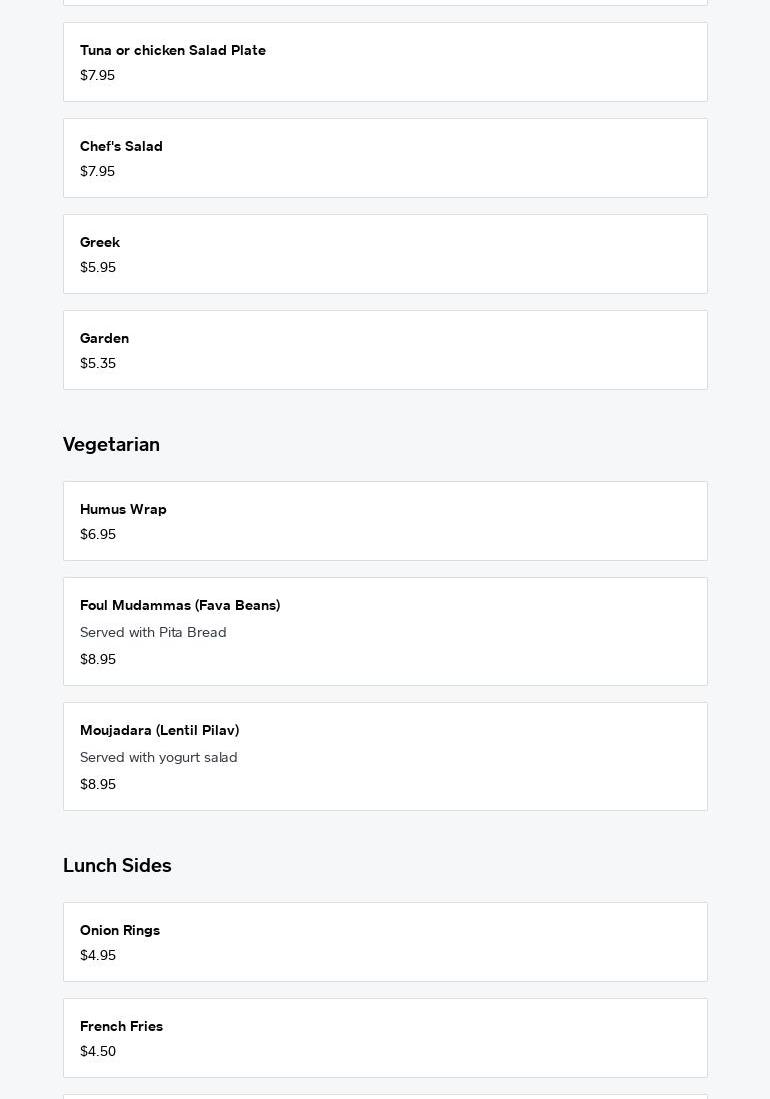770x1099 pixels.
Task: Open Moujadara (Lentil Pilav) item title
Action: (x=159, y=731)
